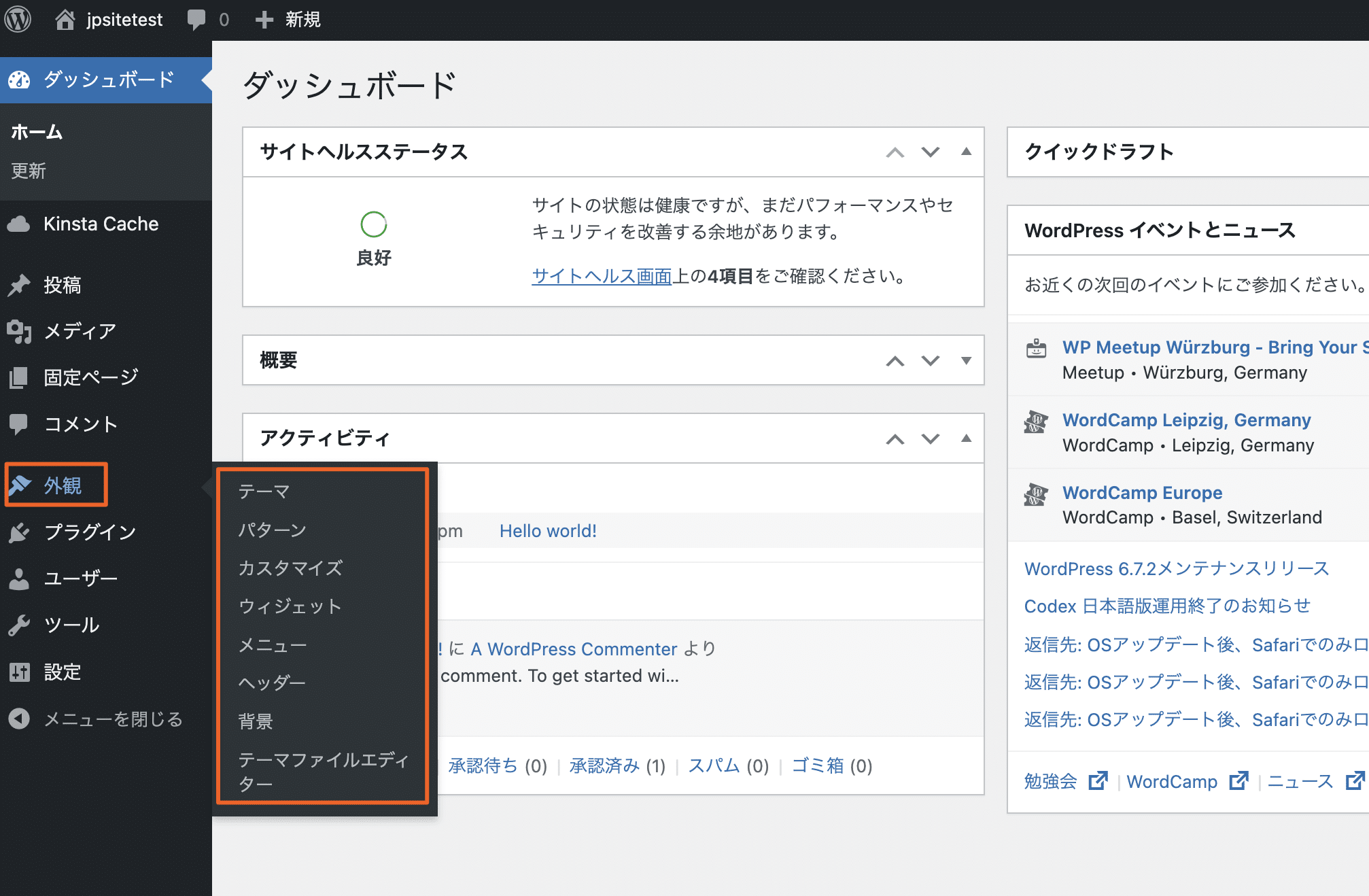Click the 固定ページ pages icon

pos(19,377)
